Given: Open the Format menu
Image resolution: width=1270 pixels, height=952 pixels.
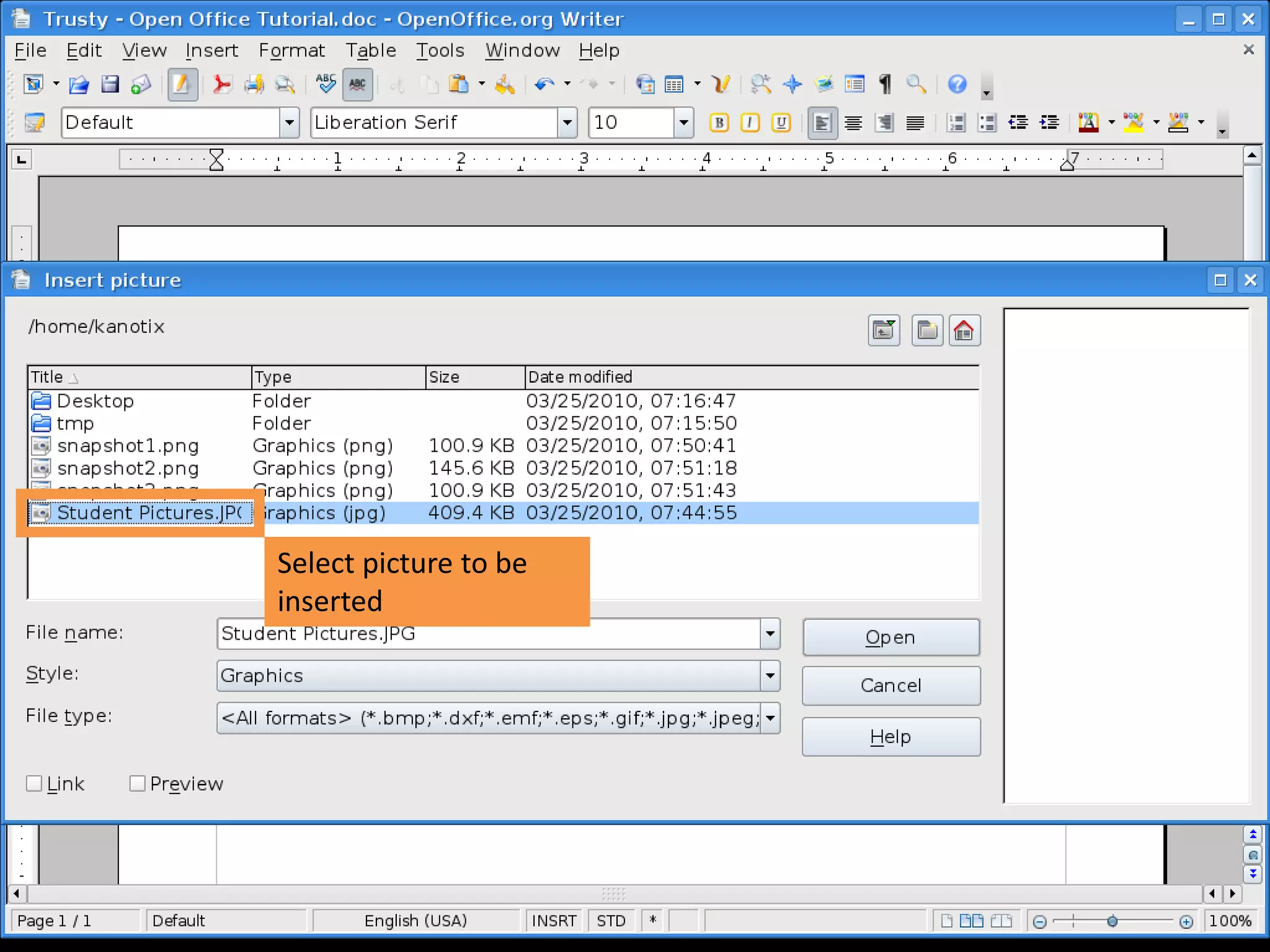Looking at the screenshot, I should pyautogui.click(x=291, y=50).
